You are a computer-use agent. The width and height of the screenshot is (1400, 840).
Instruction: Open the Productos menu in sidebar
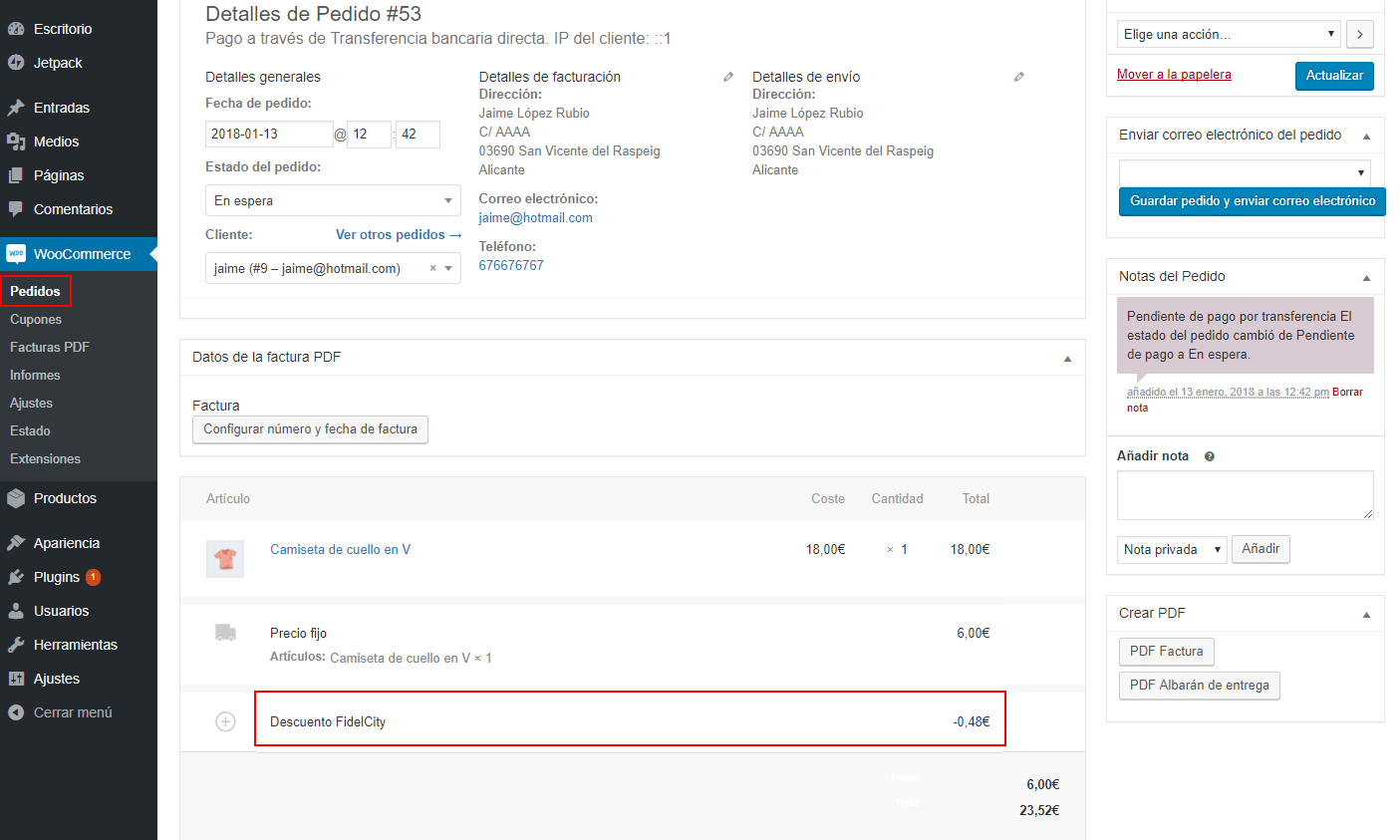(x=65, y=498)
